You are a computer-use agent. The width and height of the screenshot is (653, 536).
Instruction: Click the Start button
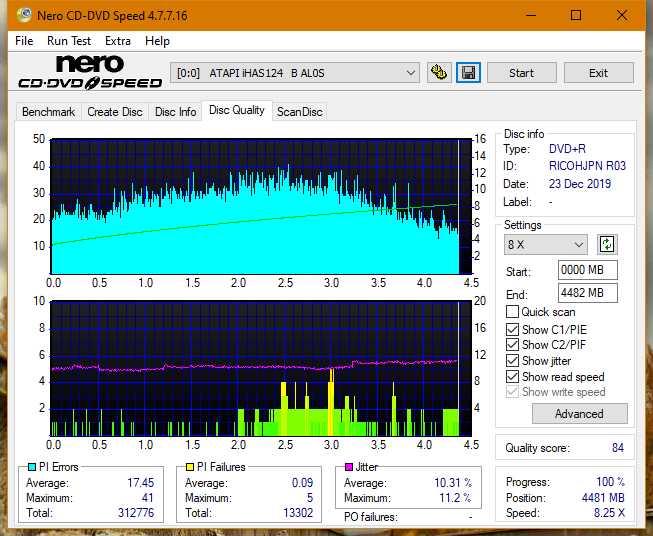click(x=521, y=73)
